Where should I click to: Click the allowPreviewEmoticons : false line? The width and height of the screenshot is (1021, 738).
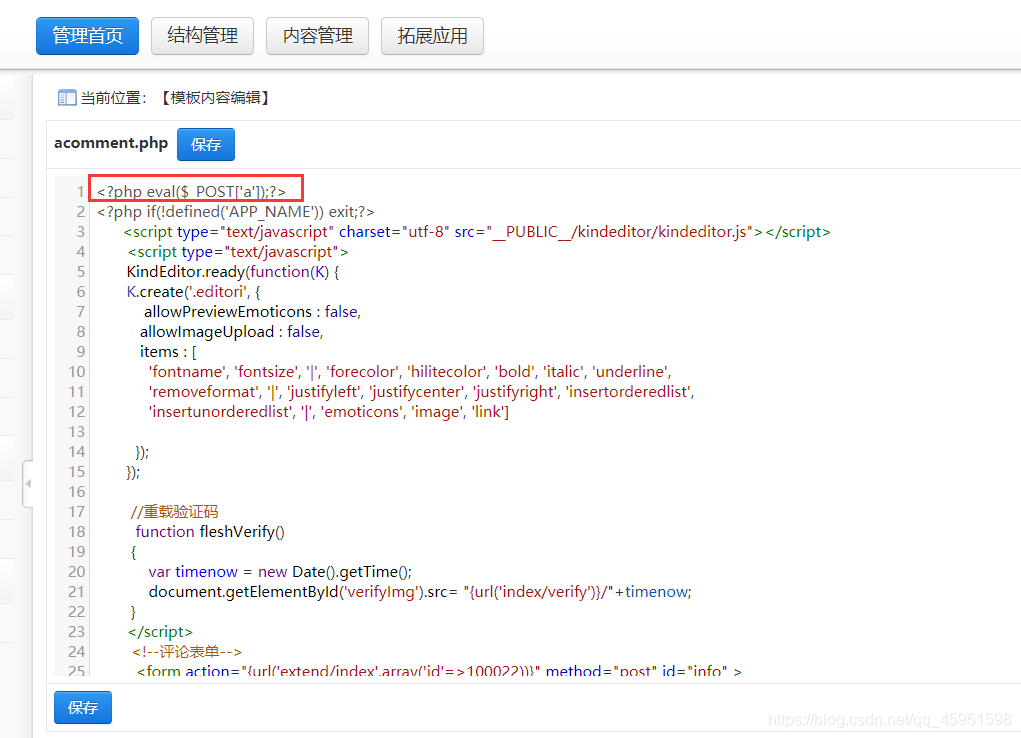point(253,312)
